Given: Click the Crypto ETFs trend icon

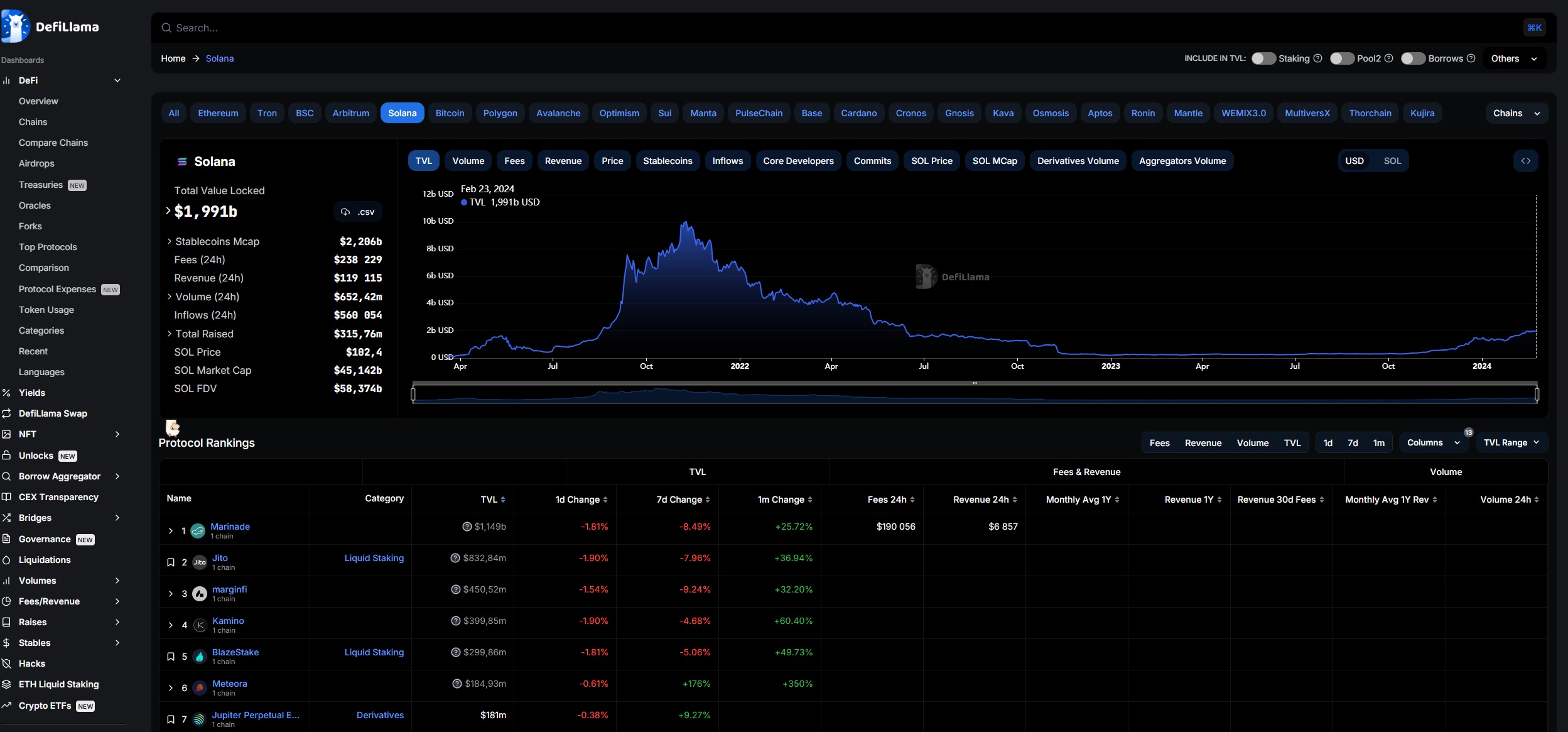Looking at the screenshot, I should click(x=6, y=705).
